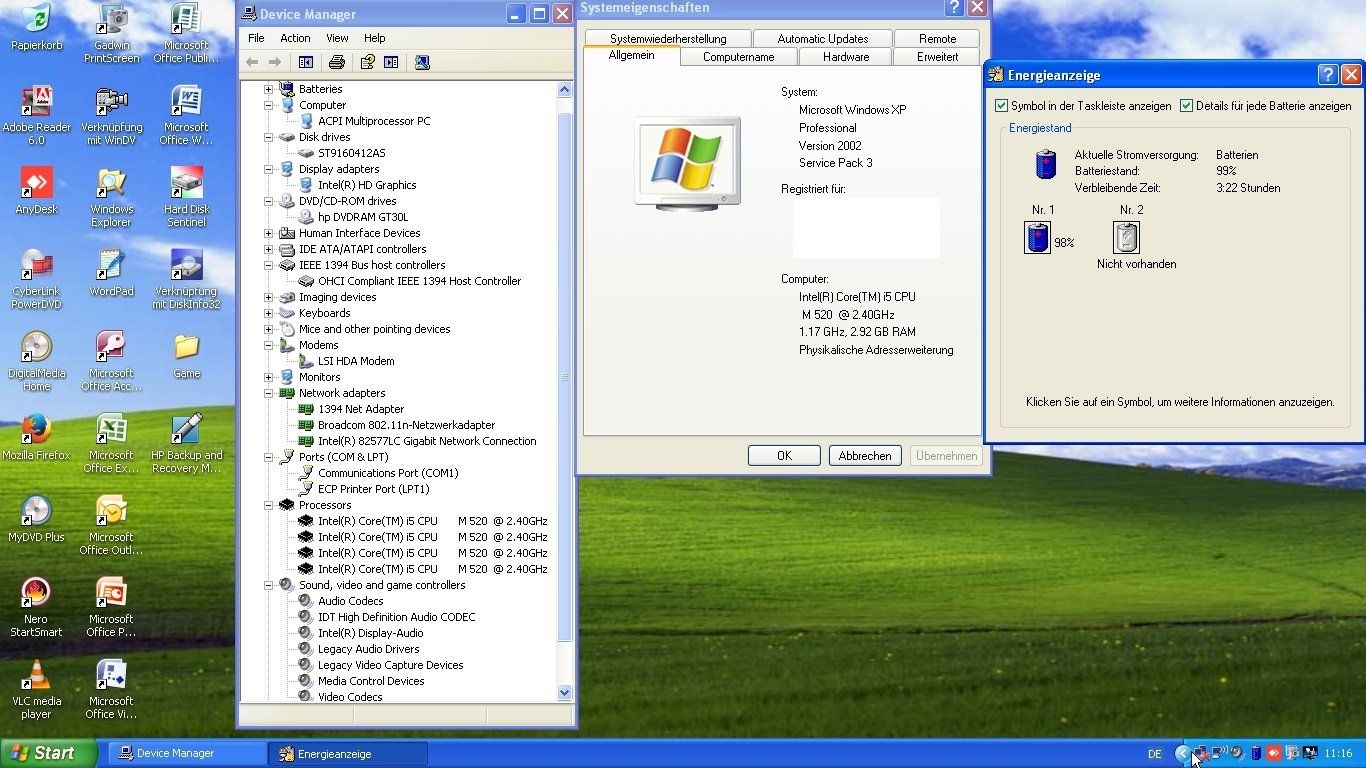The height and width of the screenshot is (768, 1366).
Task: Open the Help menu in Device Manager
Action: pos(375,38)
